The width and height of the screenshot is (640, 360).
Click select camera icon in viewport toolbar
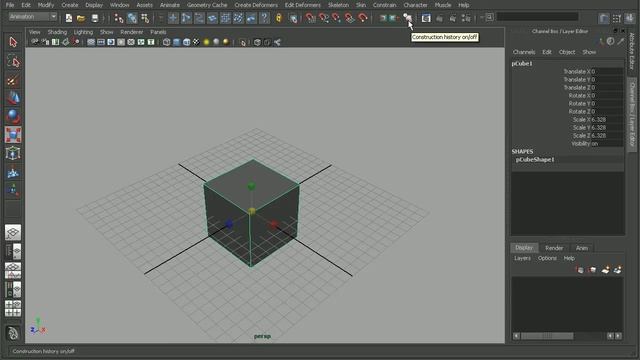(35, 42)
